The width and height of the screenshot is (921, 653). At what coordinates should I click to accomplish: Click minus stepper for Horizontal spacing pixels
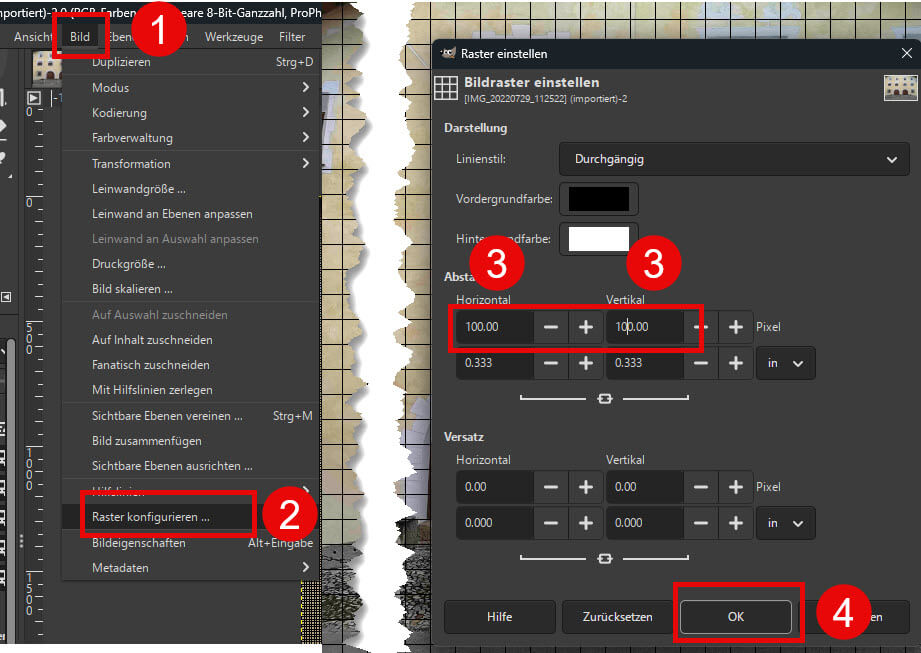pos(551,327)
